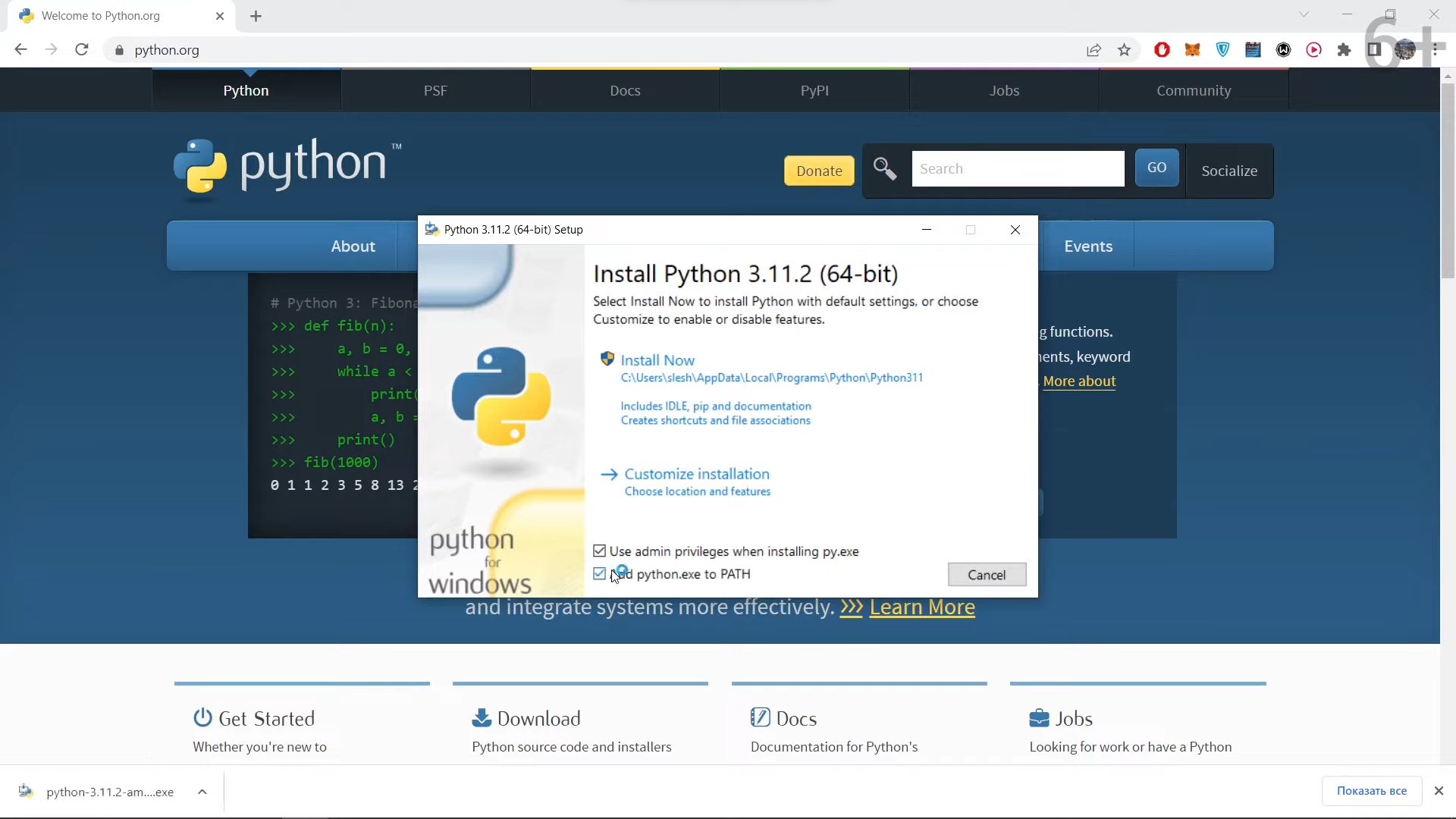1456x819 pixels.
Task: Follow the Learn More link
Action: (x=922, y=607)
